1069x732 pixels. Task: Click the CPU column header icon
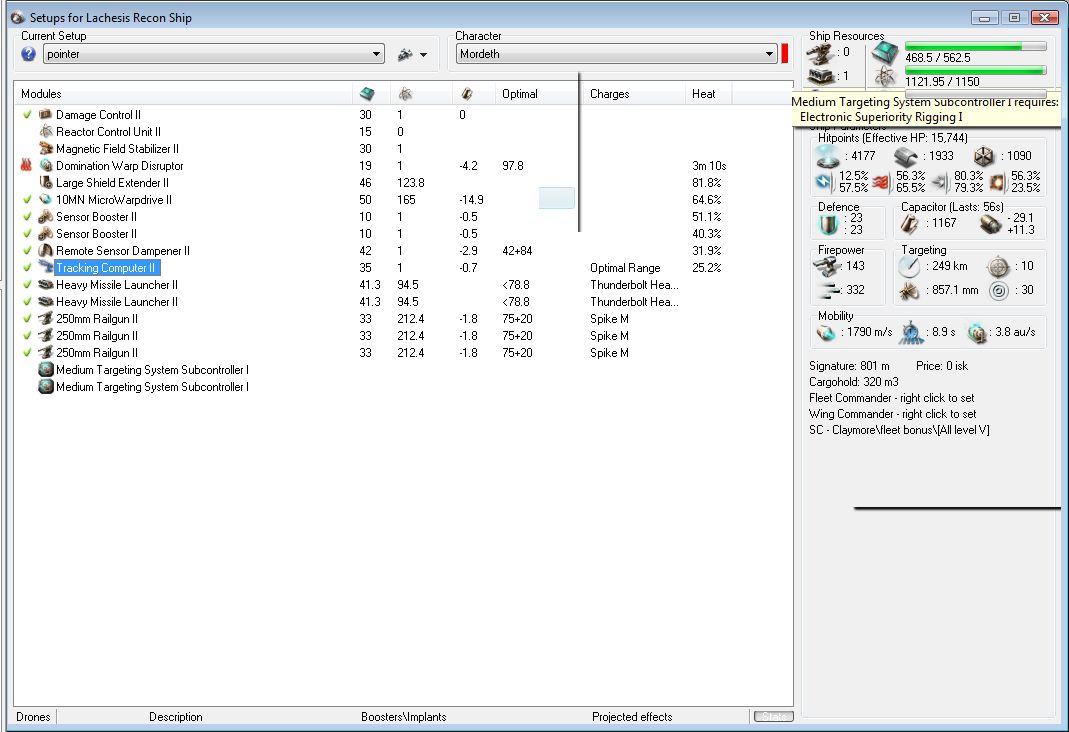[x=367, y=93]
